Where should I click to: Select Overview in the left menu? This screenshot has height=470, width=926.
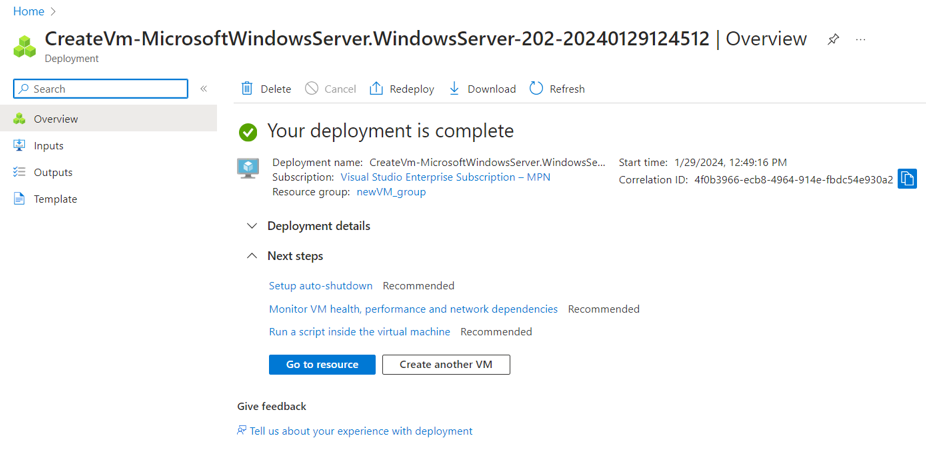click(108, 119)
